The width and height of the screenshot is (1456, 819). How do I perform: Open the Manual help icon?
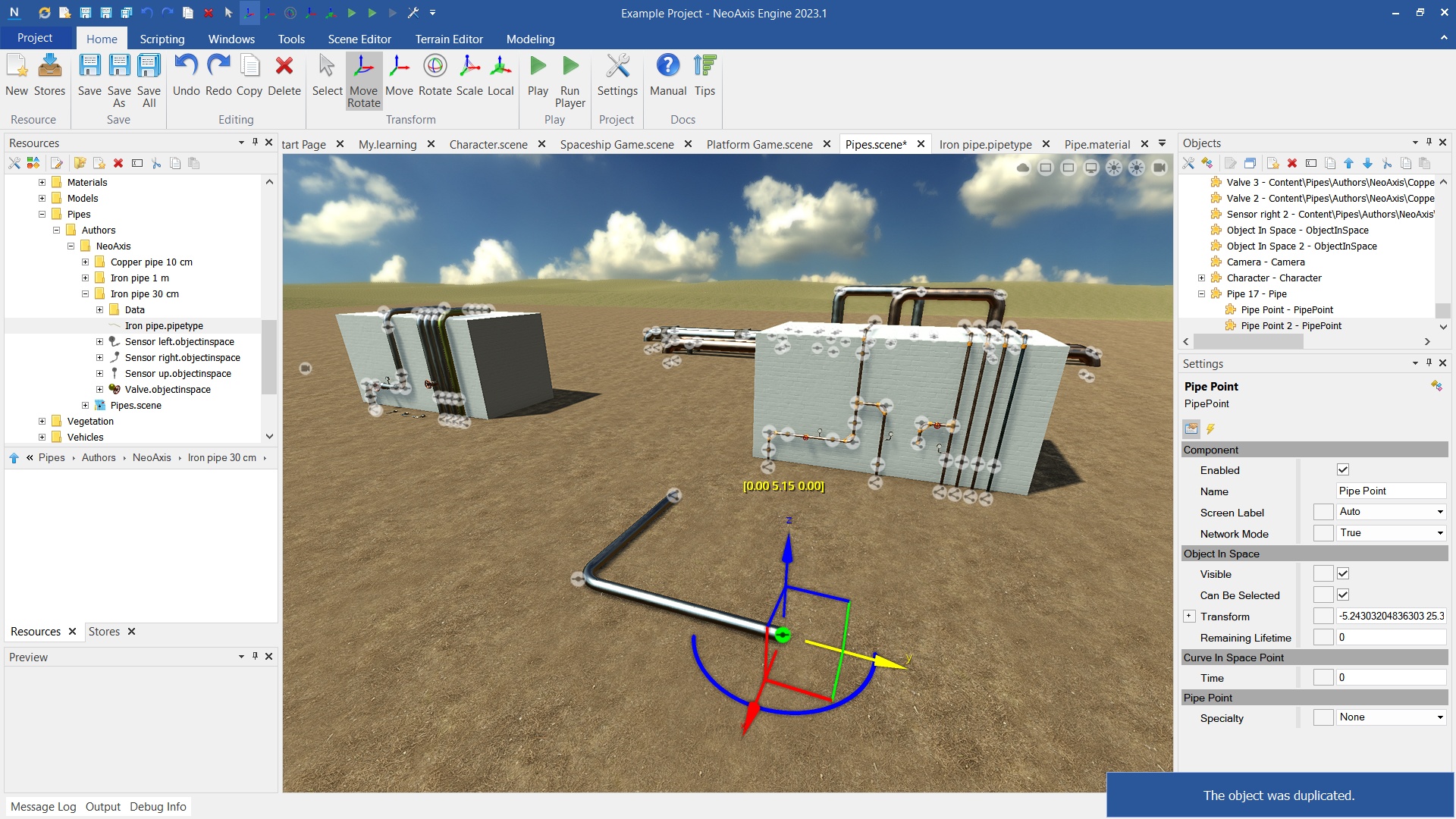[667, 67]
